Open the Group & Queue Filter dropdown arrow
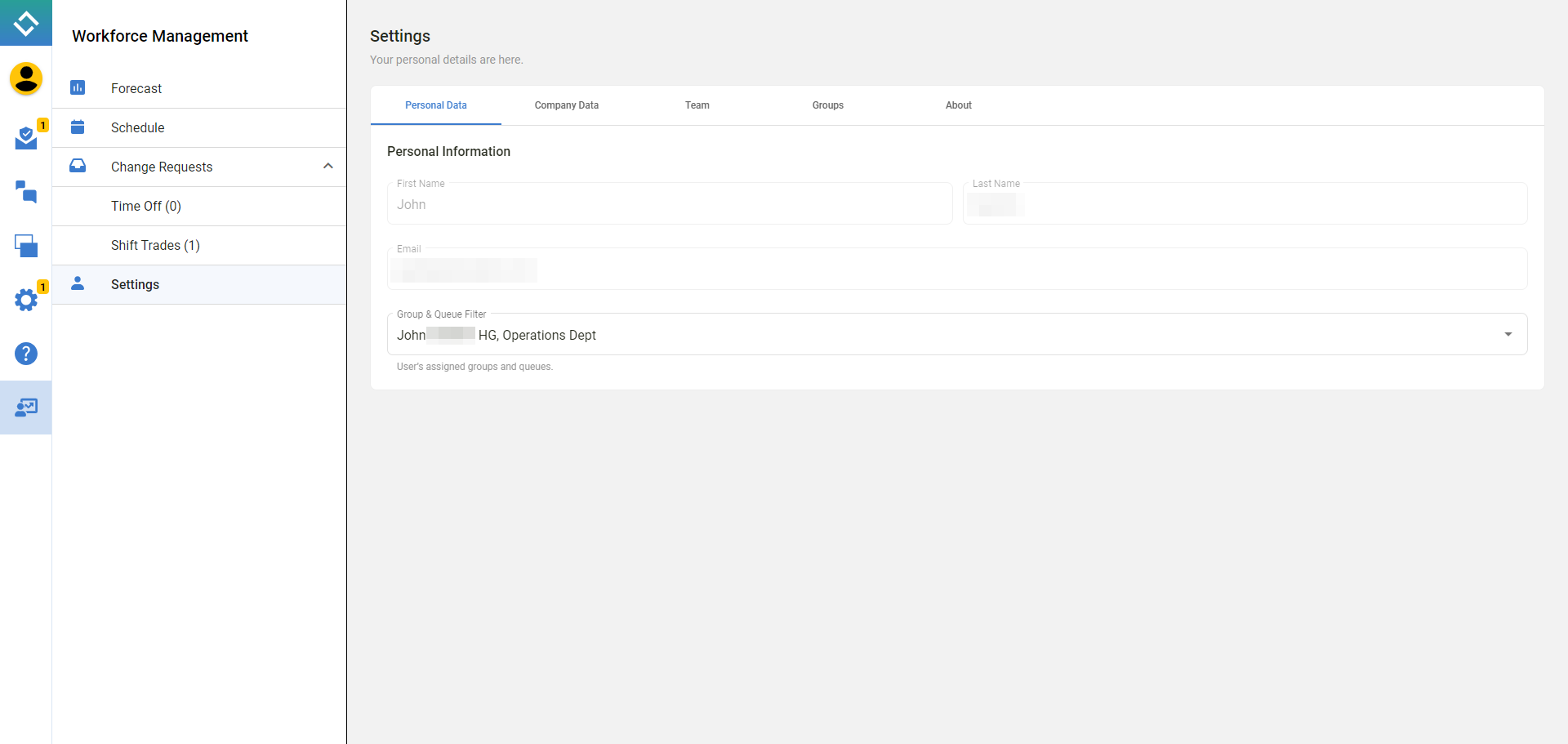 [x=1508, y=335]
